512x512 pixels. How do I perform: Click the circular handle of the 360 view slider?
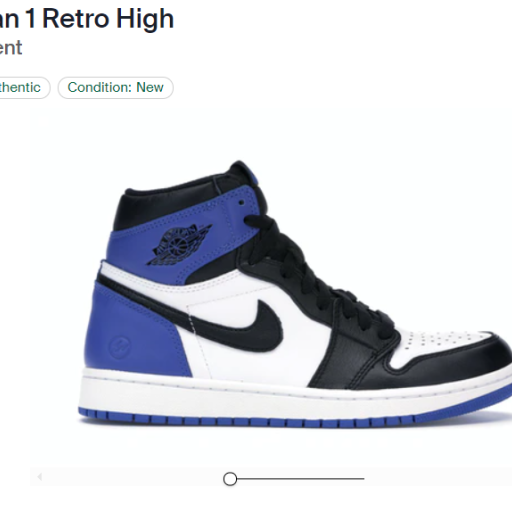230,479
